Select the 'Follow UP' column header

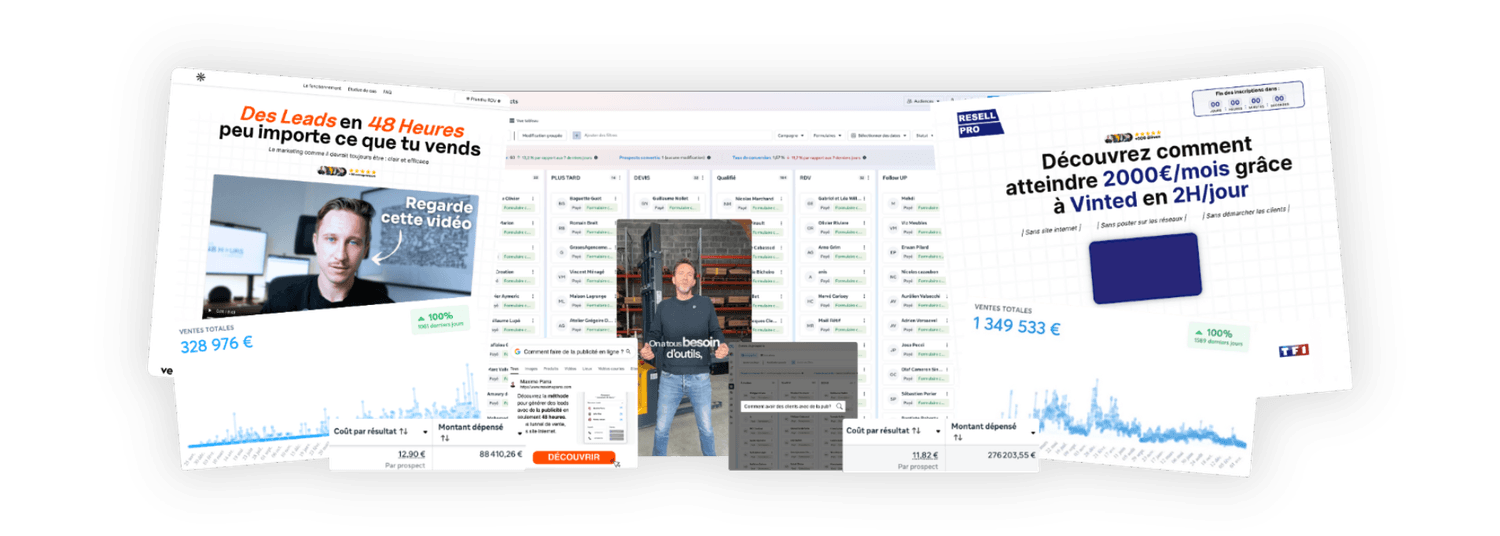pos(895,177)
